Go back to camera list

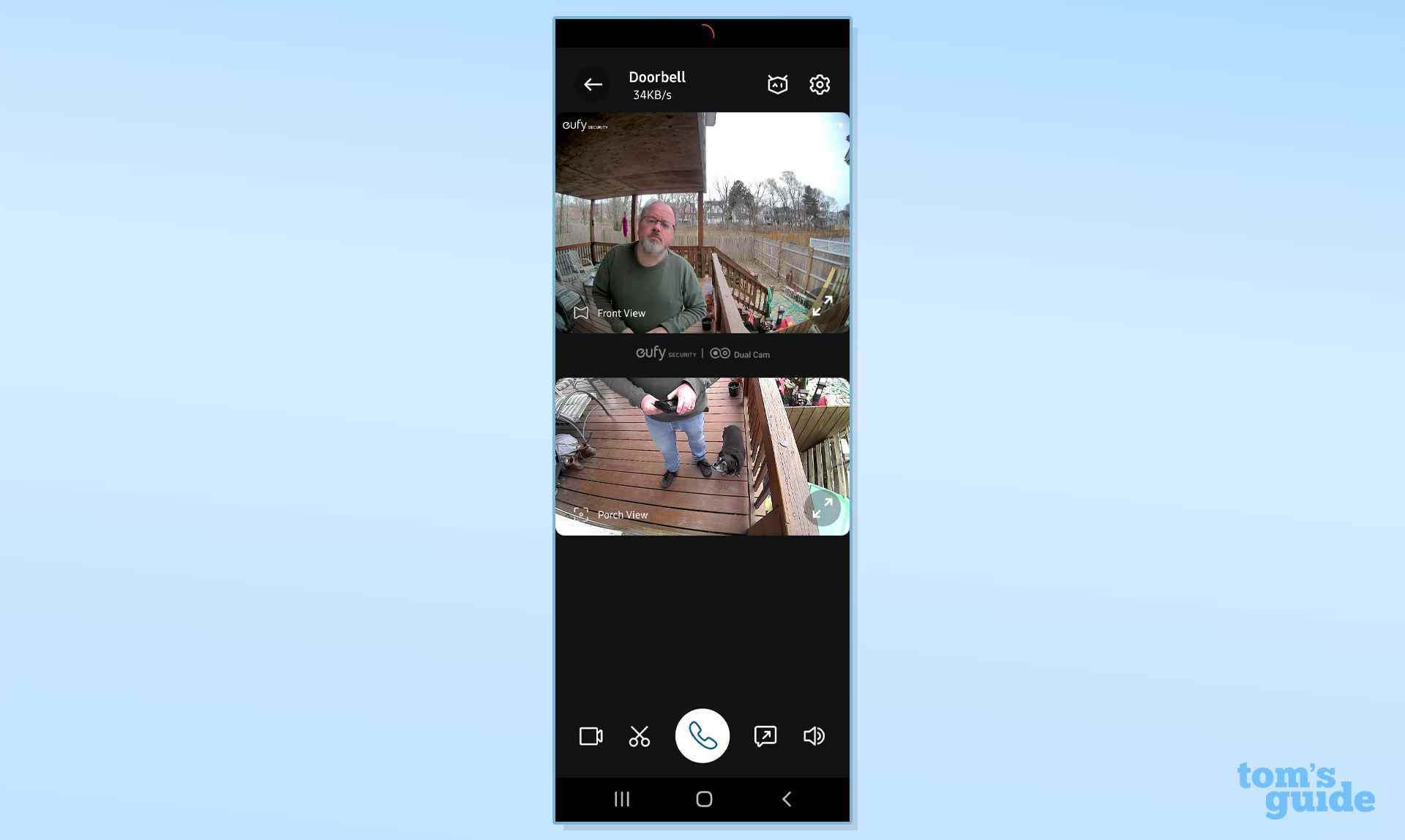592,84
